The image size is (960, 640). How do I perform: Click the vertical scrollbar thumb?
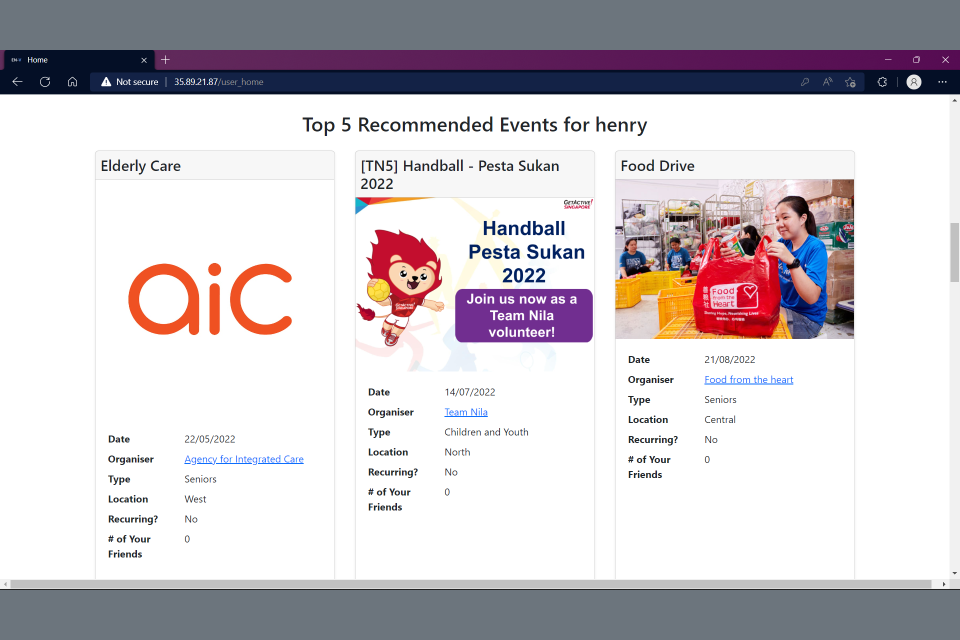pos(954,252)
